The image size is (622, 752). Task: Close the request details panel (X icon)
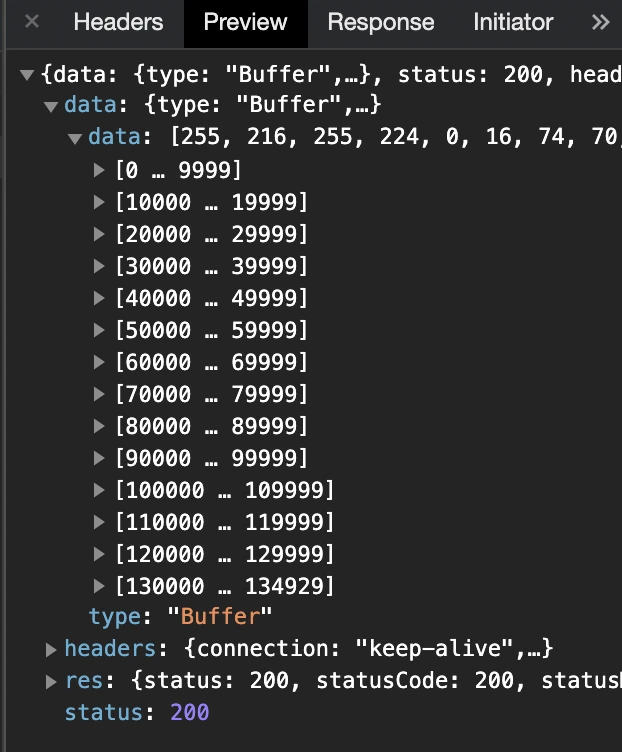(32, 22)
